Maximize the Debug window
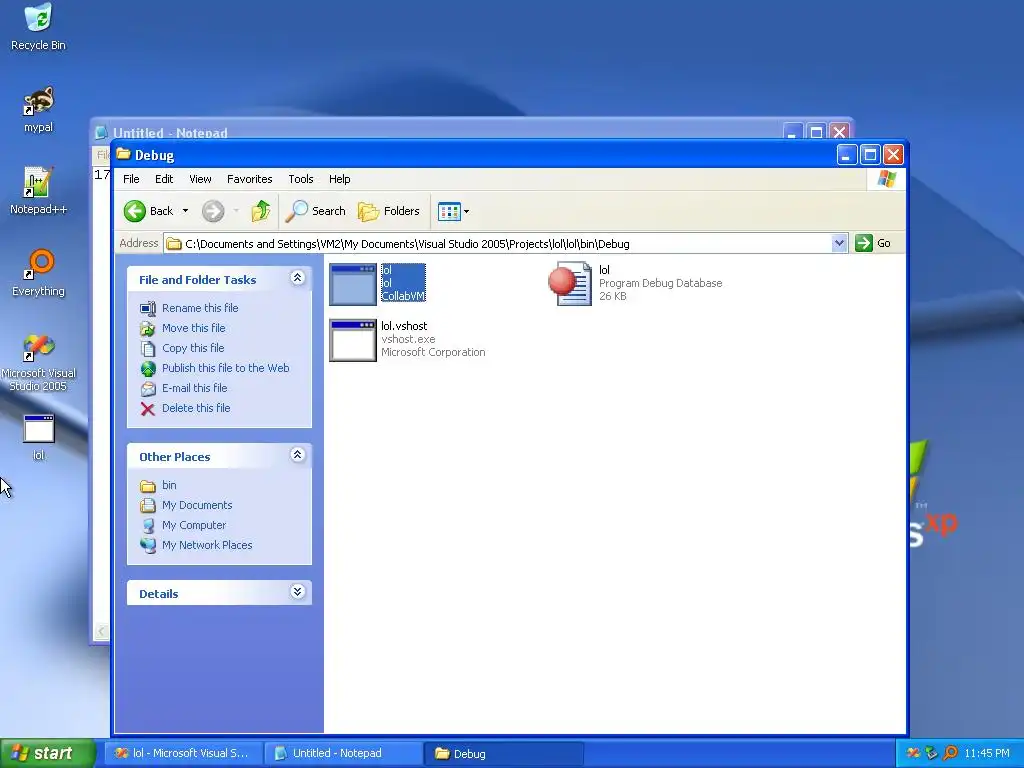This screenshot has width=1024, height=768. tap(870, 155)
